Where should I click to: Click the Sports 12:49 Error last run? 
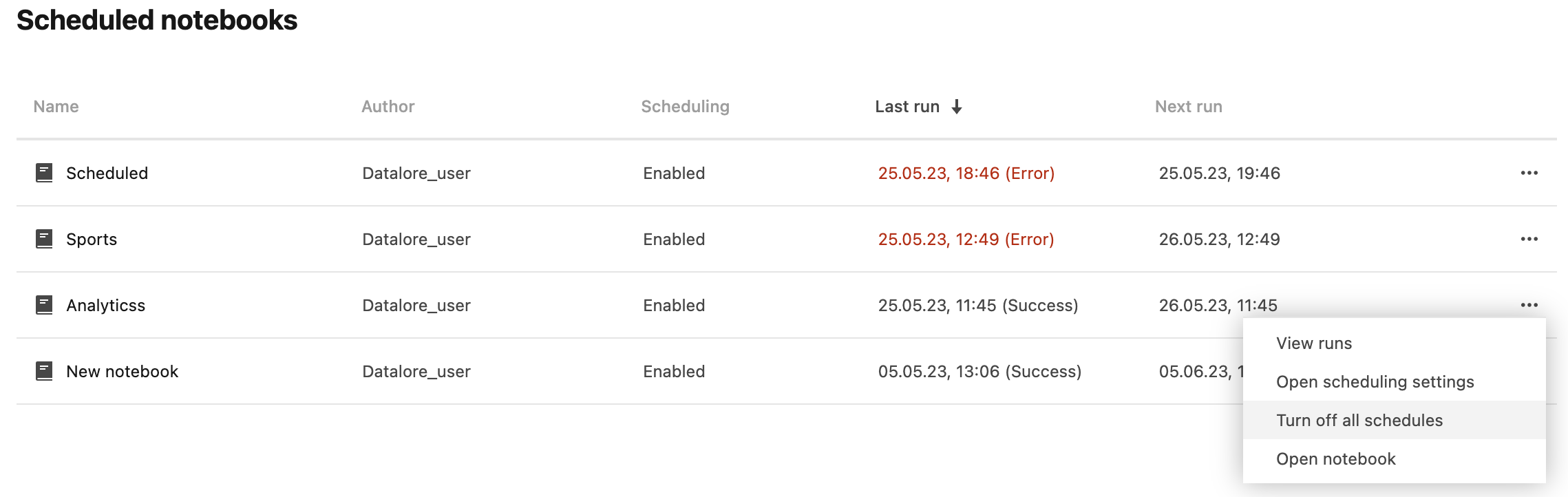tap(966, 240)
